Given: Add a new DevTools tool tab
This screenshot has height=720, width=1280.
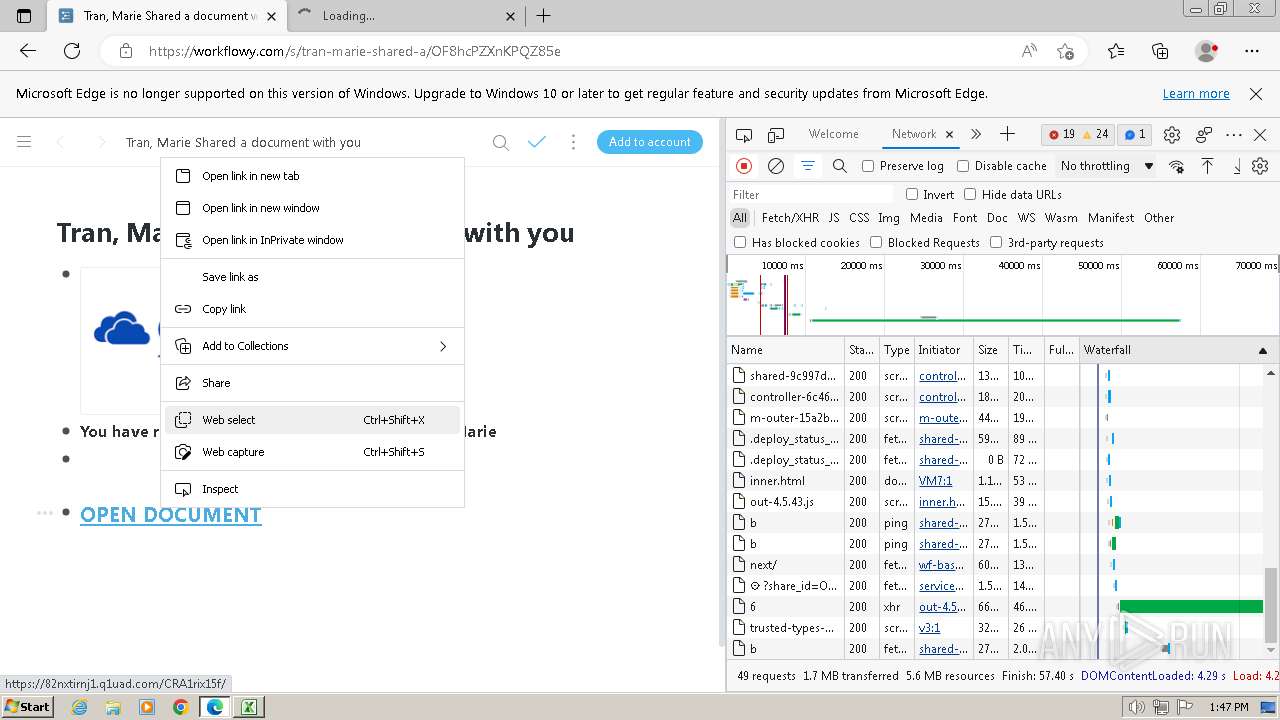Looking at the screenshot, I should pyautogui.click(x=1007, y=134).
